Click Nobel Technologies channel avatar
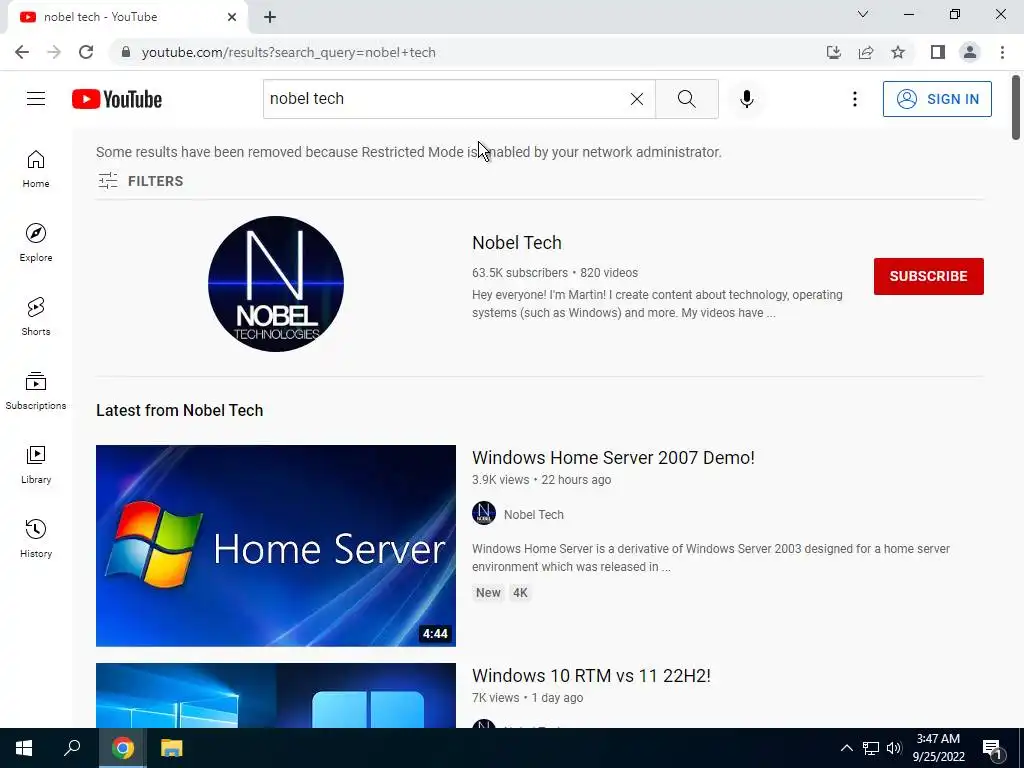The width and height of the screenshot is (1024, 768). (276, 283)
